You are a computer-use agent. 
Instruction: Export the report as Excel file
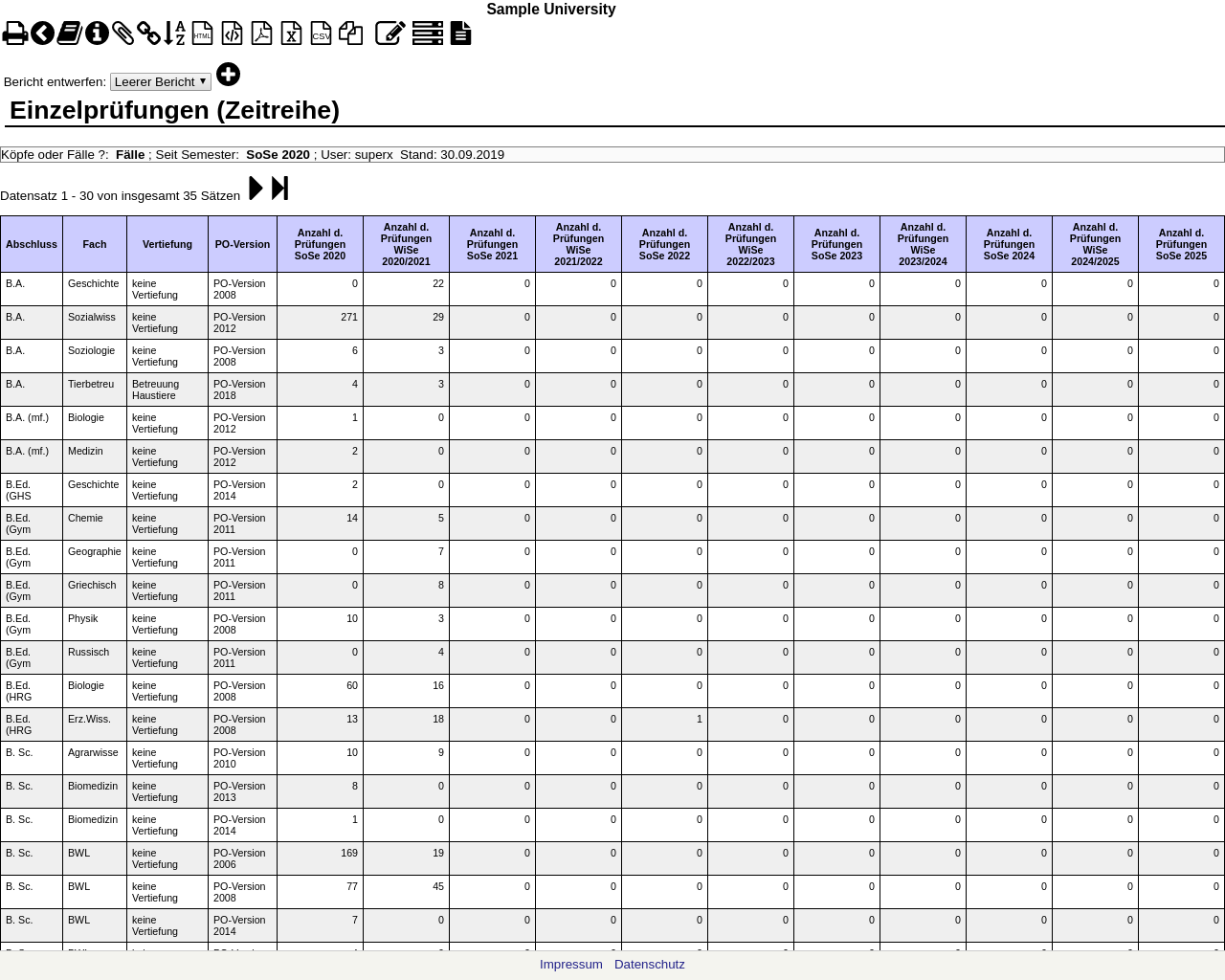pyautogui.click(x=291, y=34)
